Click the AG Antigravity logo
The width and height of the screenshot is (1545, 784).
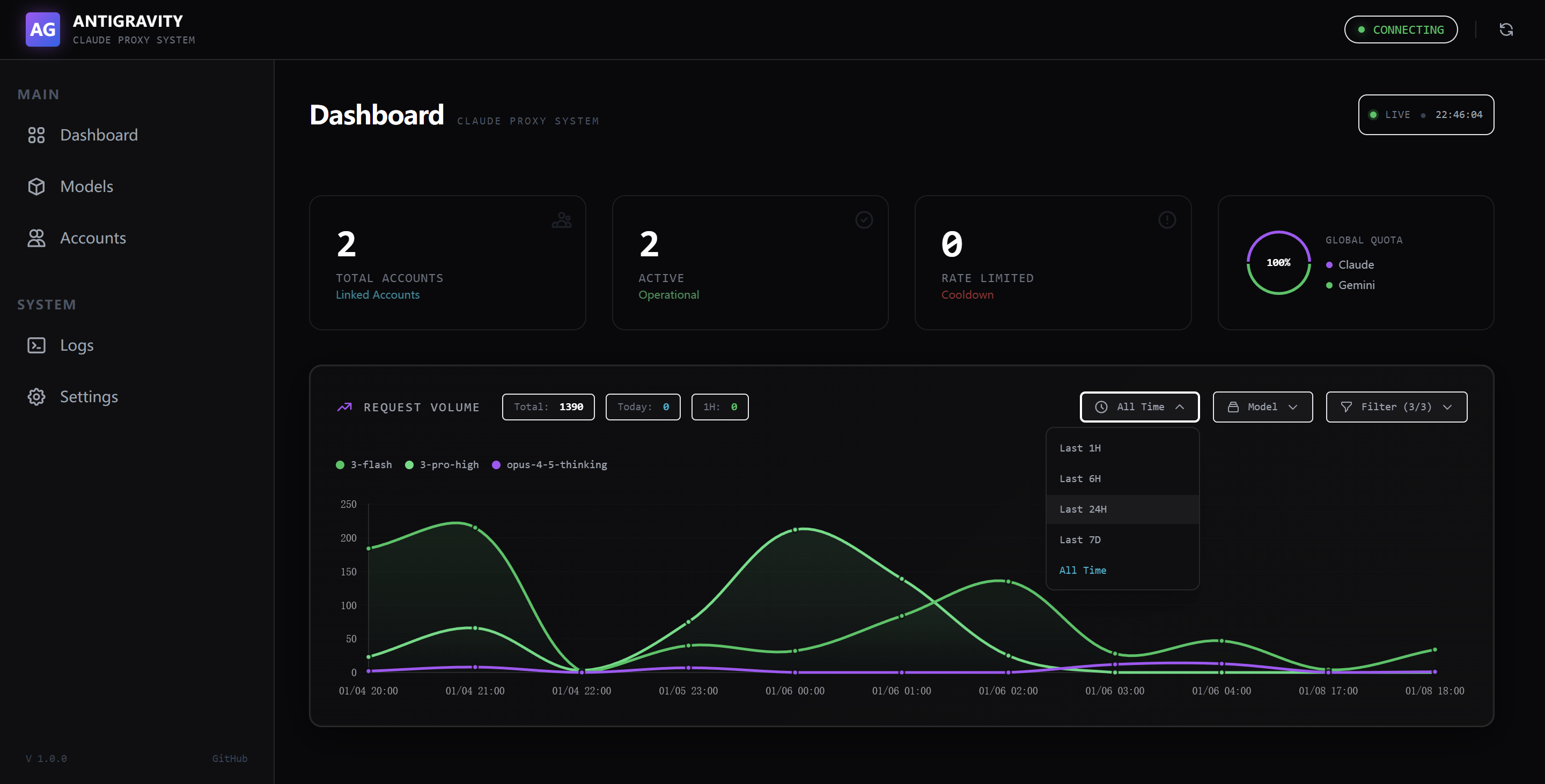tap(42, 29)
